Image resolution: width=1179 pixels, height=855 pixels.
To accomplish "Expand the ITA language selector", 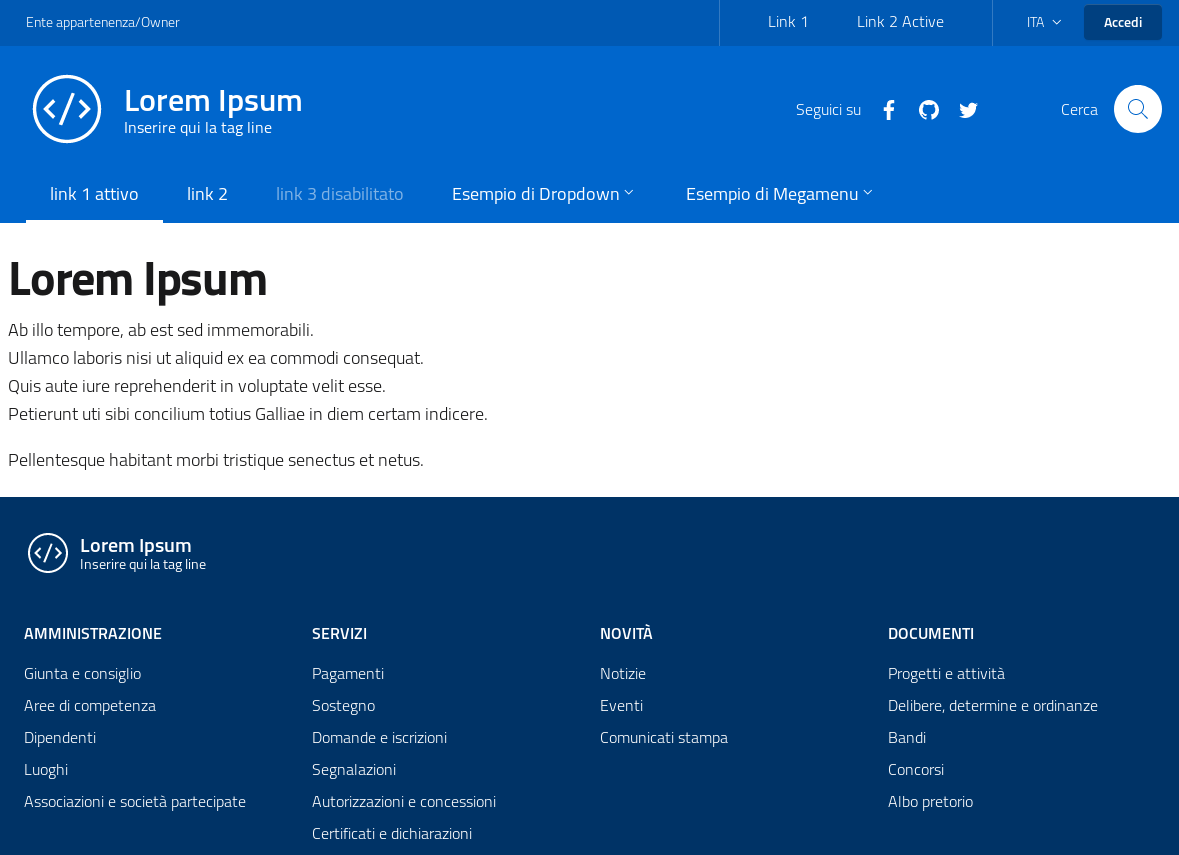I will pyautogui.click(x=1043, y=22).
